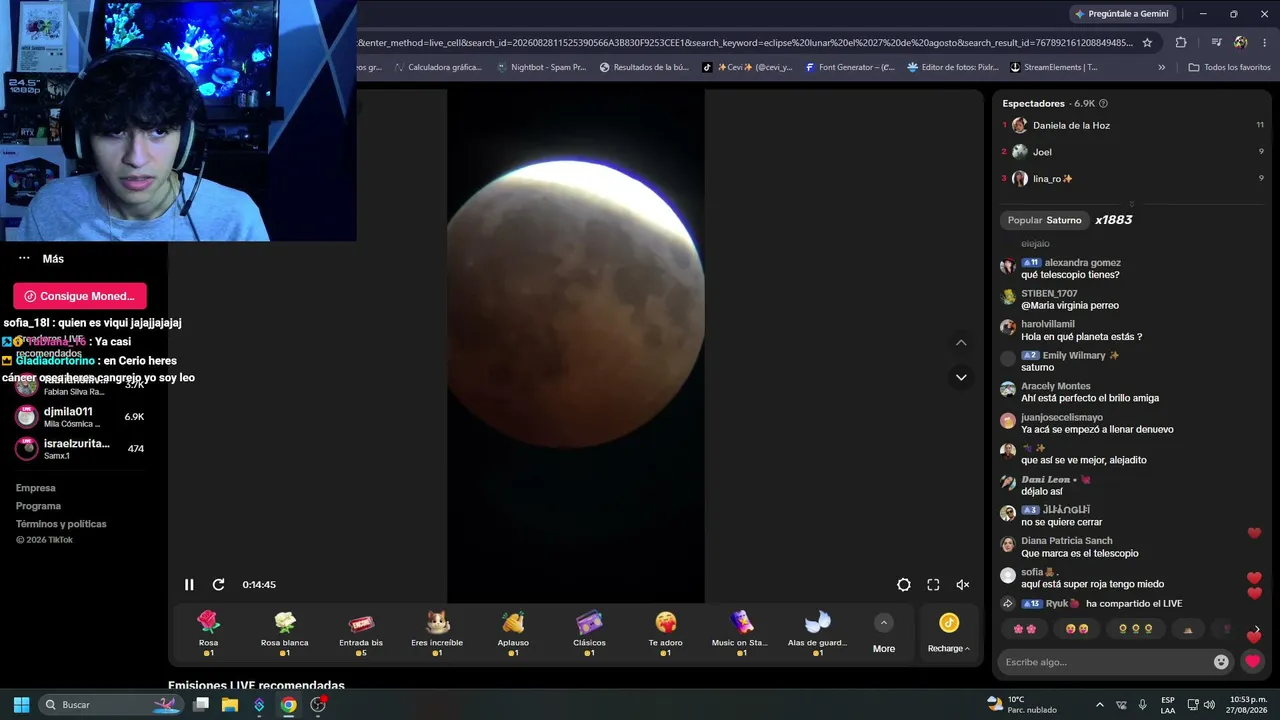Open the Más menu in sidebar

tap(41, 259)
